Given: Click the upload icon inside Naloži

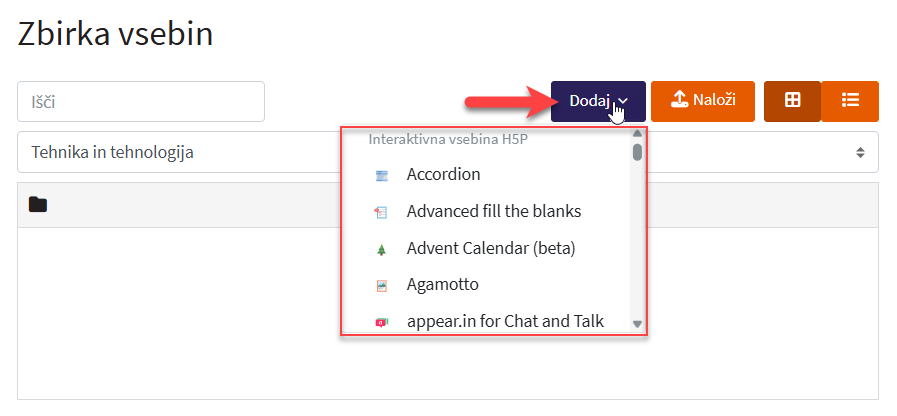Looking at the screenshot, I should [679, 100].
